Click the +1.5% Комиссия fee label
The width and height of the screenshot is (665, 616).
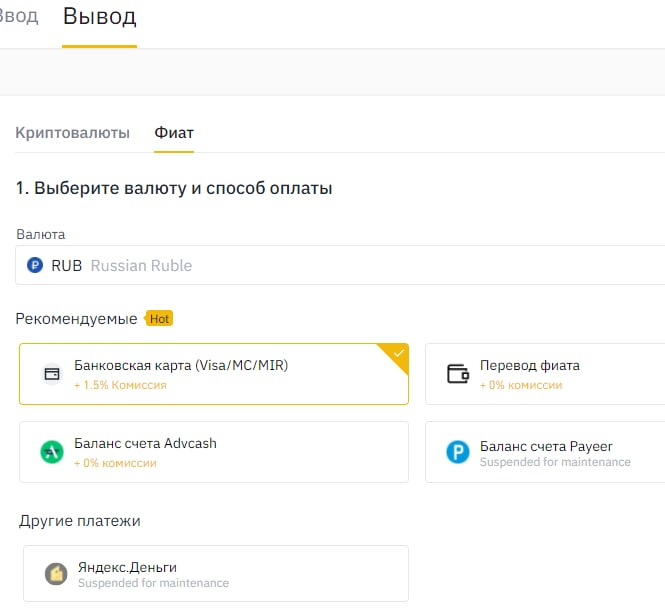[120, 385]
